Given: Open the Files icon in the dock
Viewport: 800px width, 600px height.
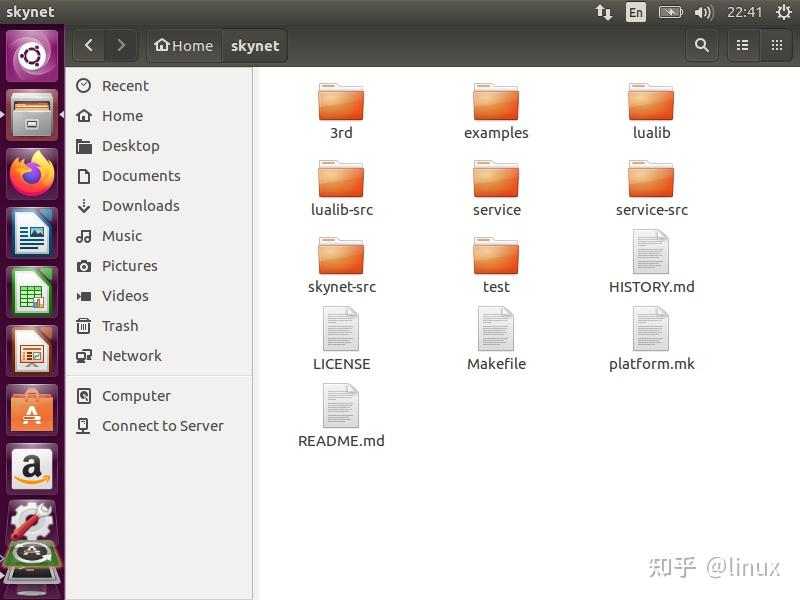Looking at the screenshot, I should (x=31, y=115).
